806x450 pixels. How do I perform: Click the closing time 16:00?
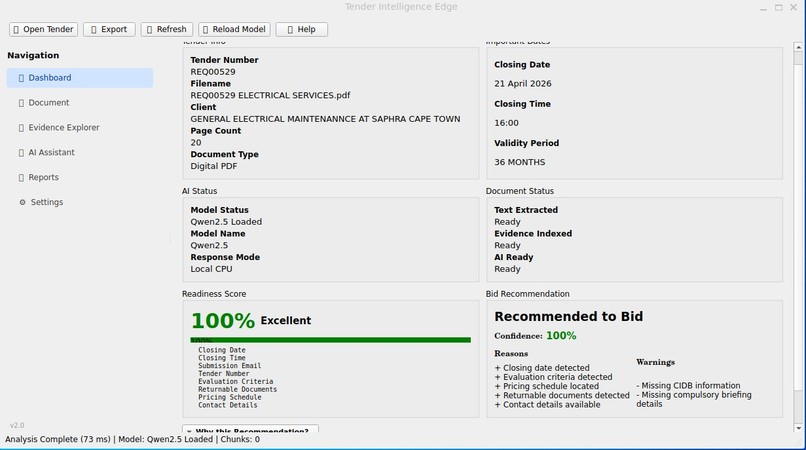(x=506, y=123)
